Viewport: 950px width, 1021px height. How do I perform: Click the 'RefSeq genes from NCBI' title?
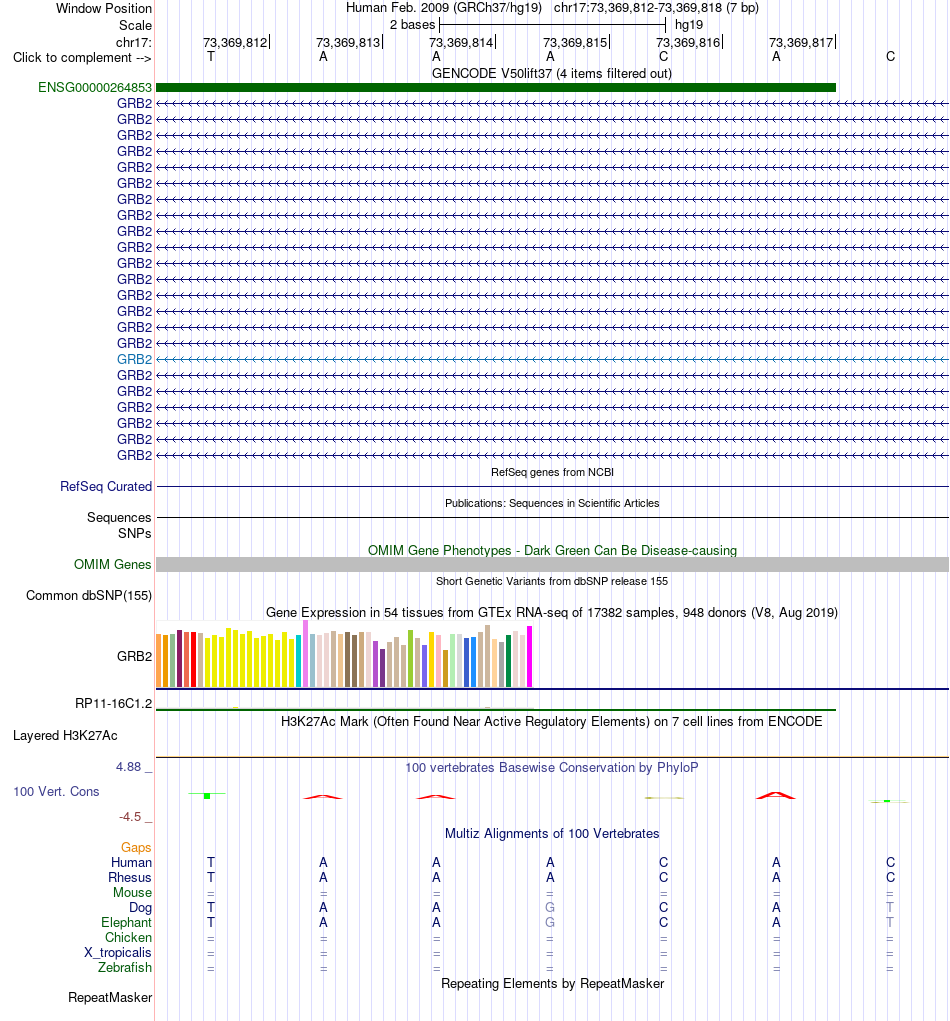point(552,472)
